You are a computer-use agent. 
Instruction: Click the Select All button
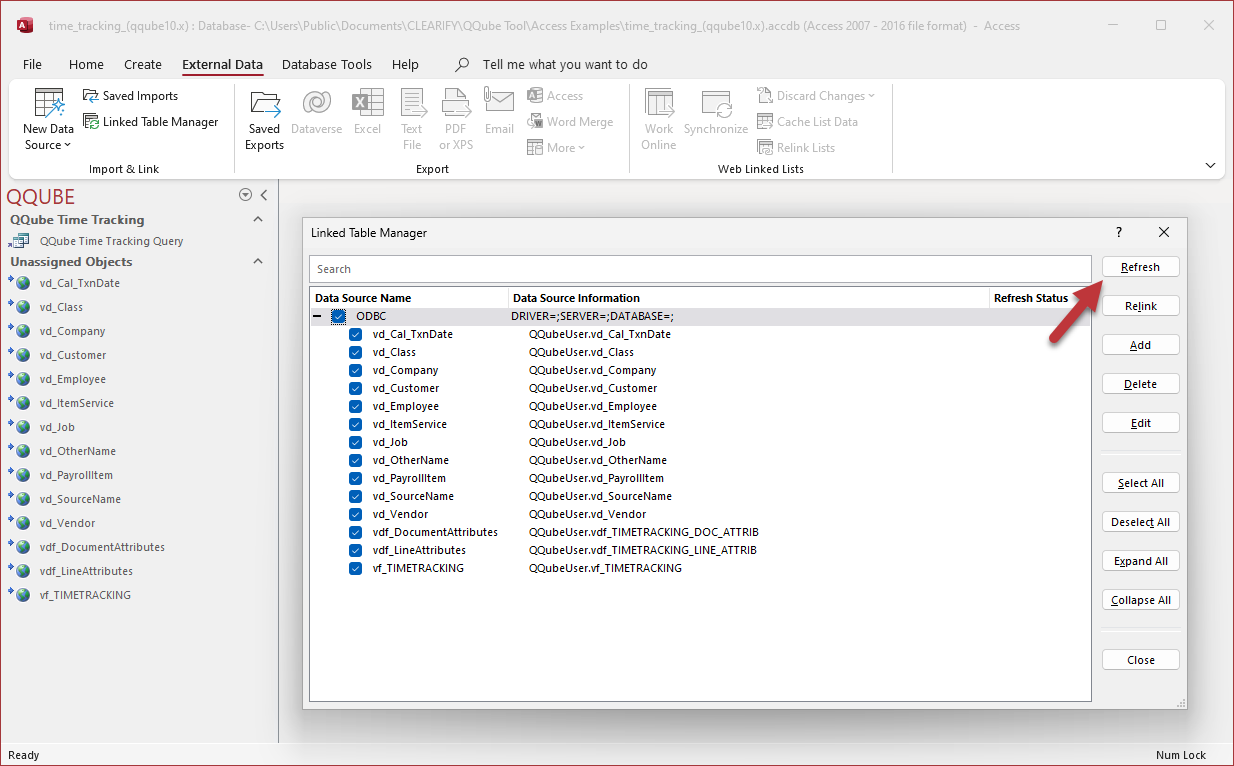click(x=1140, y=483)
